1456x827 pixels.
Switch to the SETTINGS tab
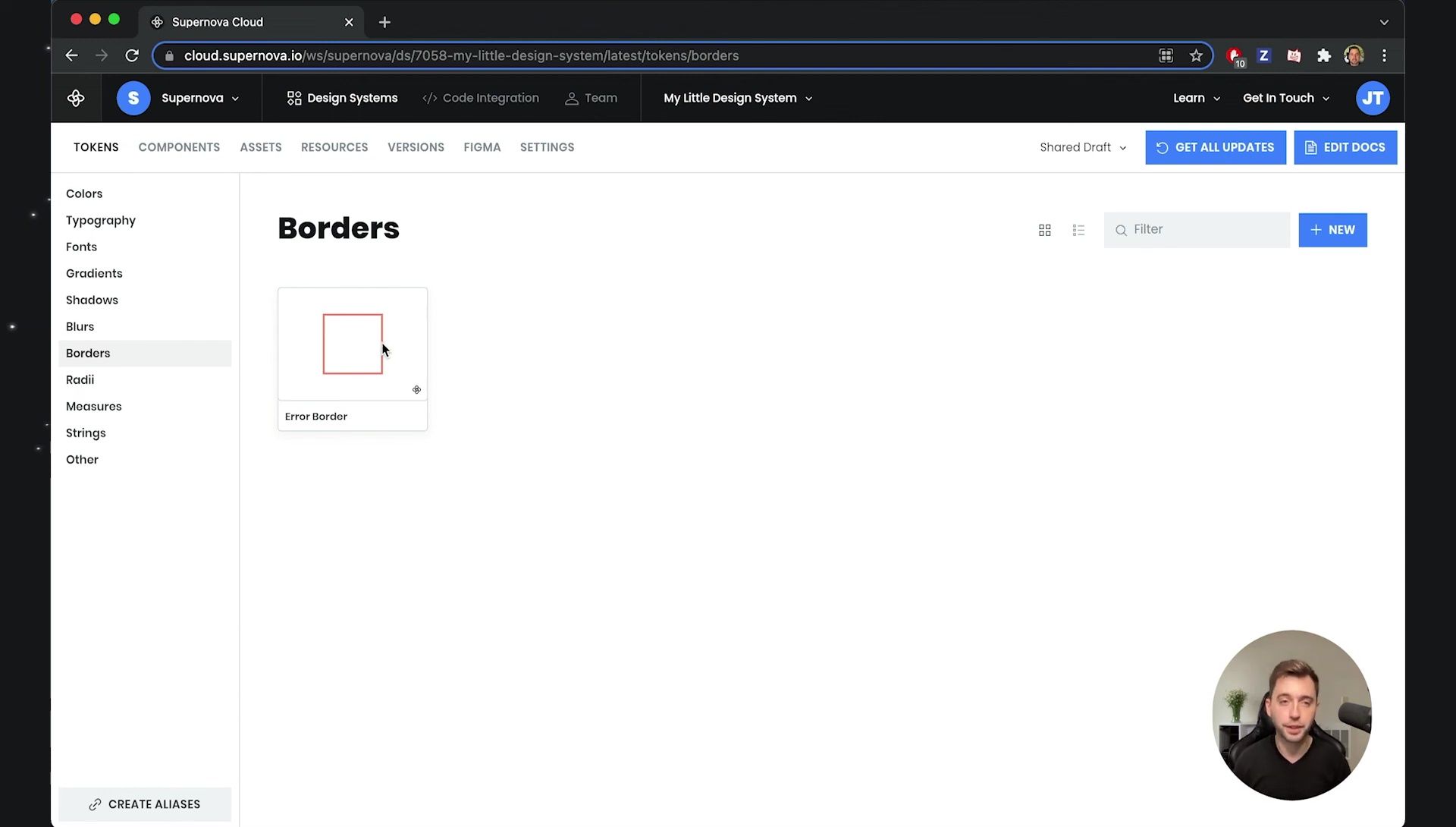coord(547,147)
